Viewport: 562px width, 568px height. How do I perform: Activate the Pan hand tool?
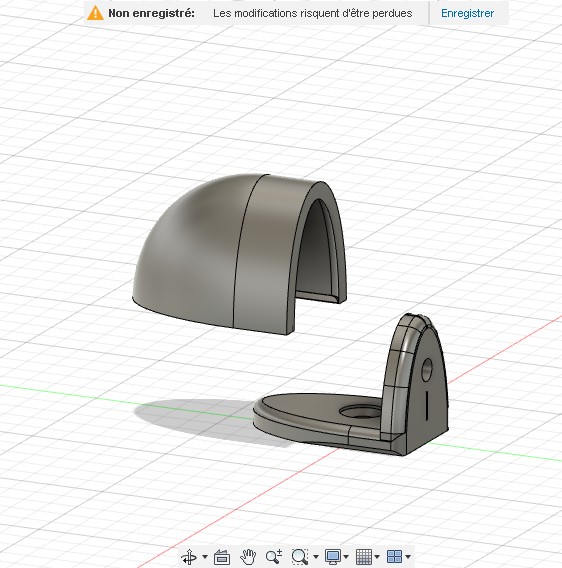tap(248, 556)
